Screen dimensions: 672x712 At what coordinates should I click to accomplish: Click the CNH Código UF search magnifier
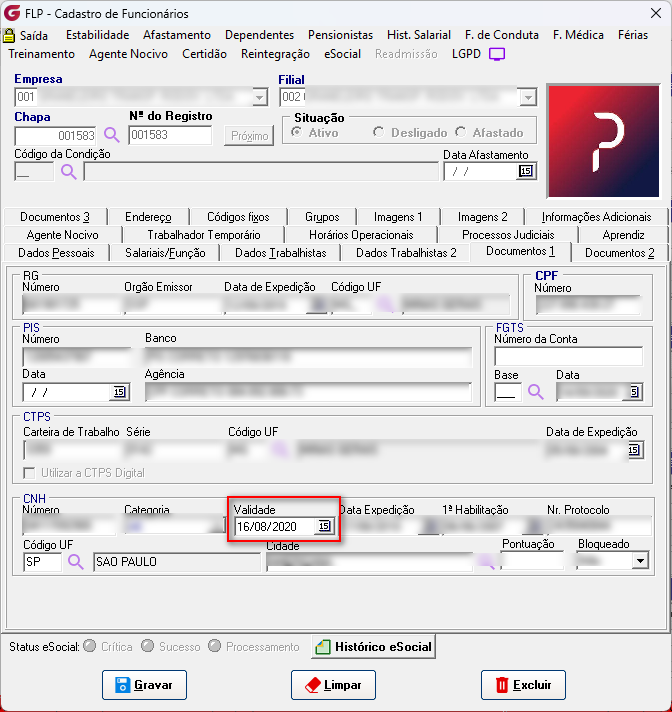coord(75,562)
